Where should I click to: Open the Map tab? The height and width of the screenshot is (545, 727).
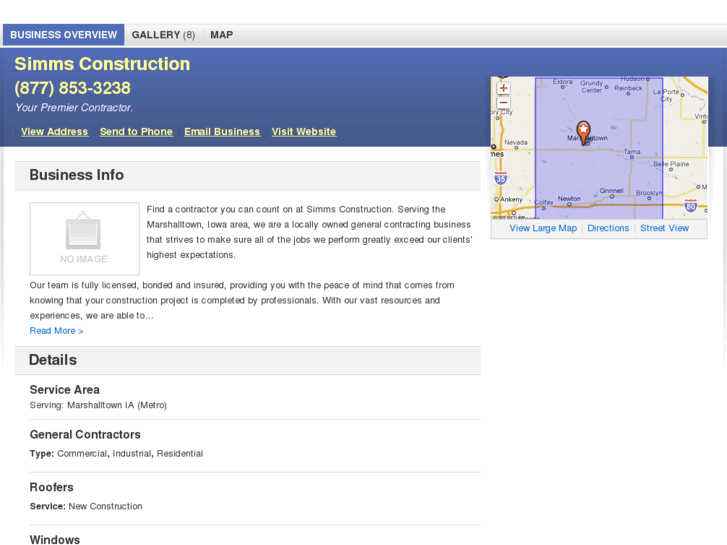point(222,35)
